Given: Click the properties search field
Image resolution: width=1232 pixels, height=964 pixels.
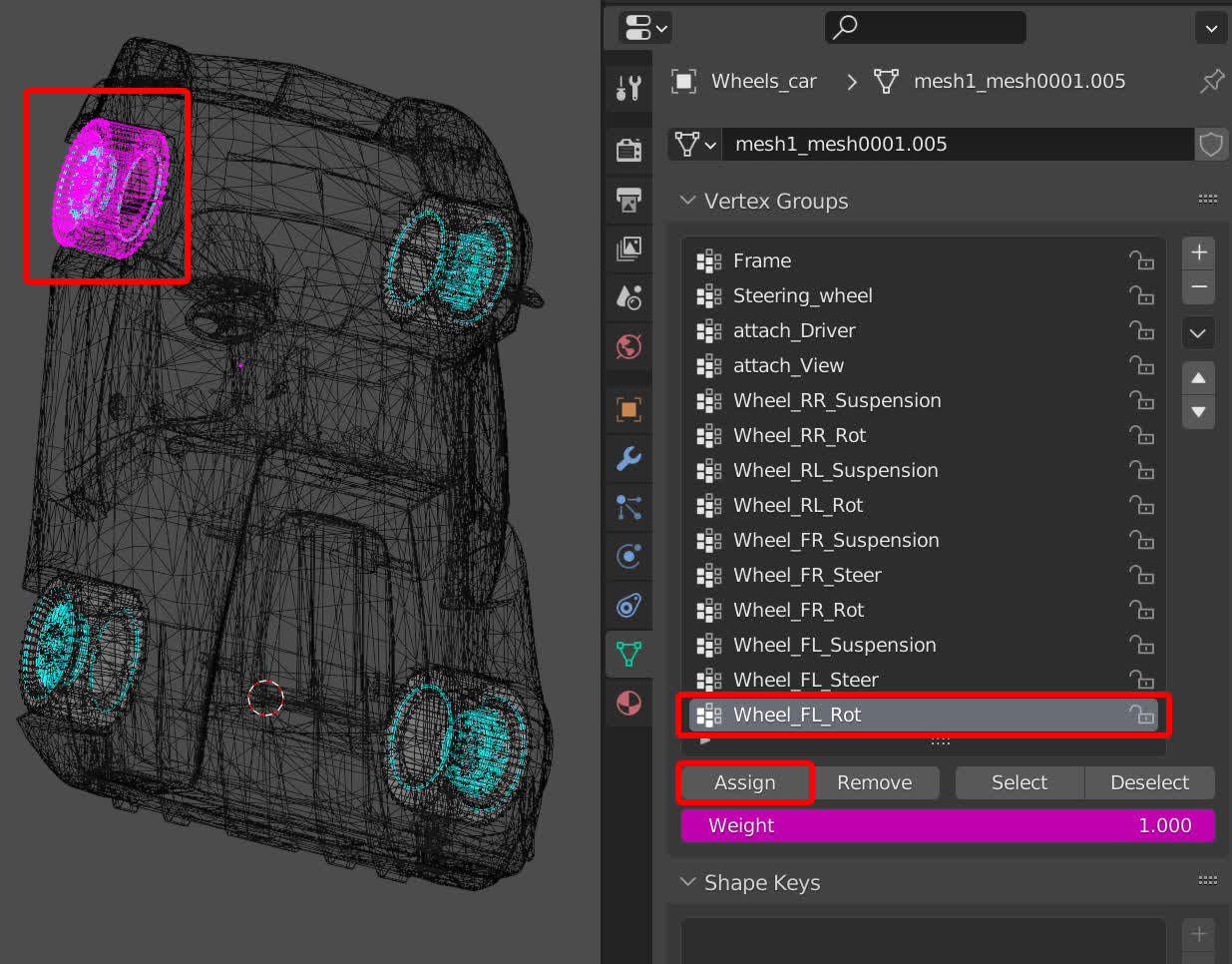Looking at the screenshot, I should (x=926, y=27).
